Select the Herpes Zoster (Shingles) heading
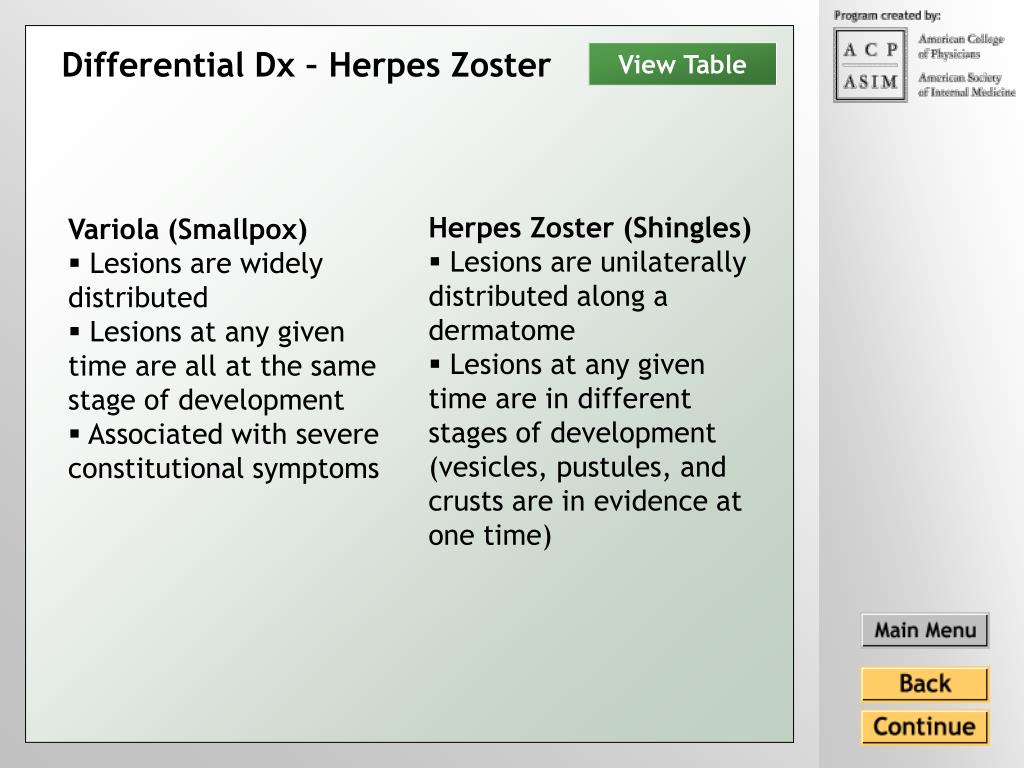This screenshot has width=1024, height=768. tap(590, 228)
